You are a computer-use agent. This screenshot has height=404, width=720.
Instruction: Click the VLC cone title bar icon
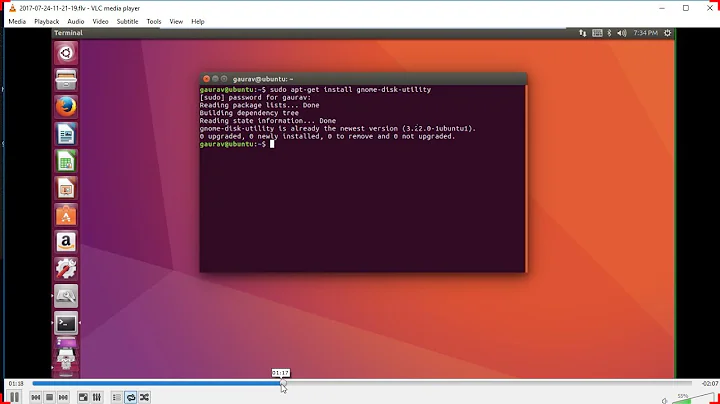pyautogui.click(x=12, y=8)
